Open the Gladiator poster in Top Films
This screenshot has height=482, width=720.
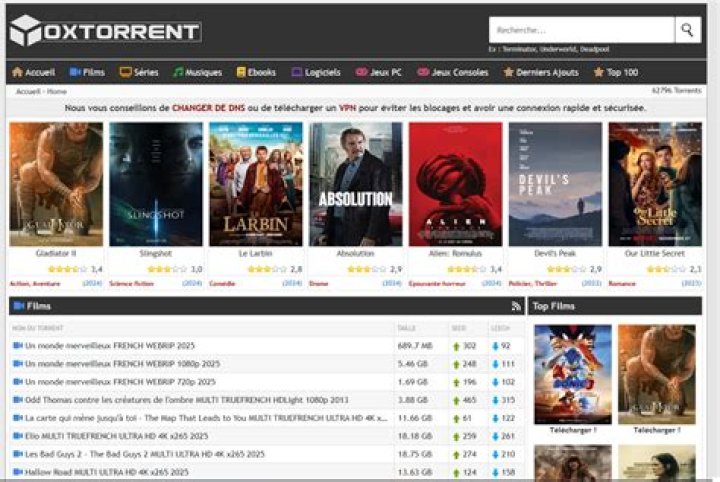657,375
